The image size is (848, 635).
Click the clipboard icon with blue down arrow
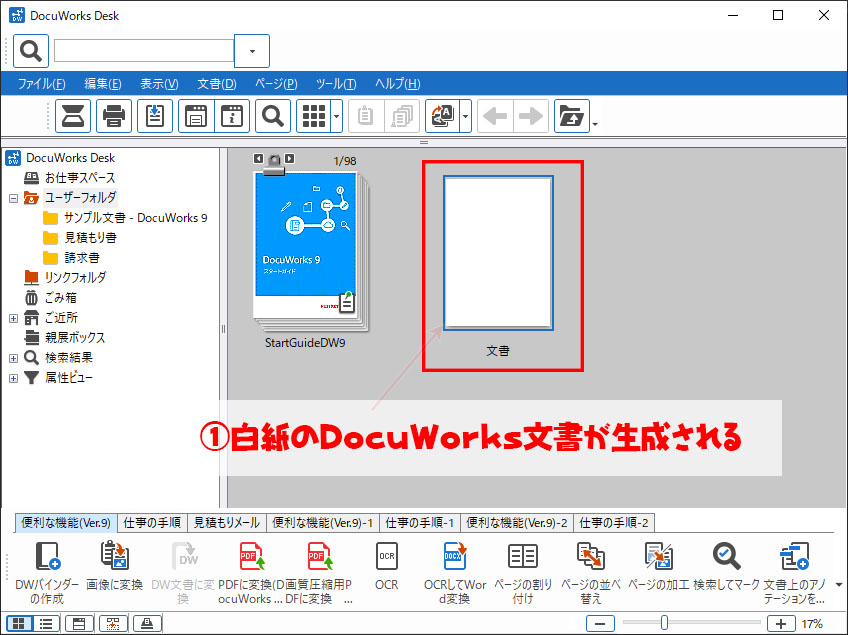[x=155, y=116]
